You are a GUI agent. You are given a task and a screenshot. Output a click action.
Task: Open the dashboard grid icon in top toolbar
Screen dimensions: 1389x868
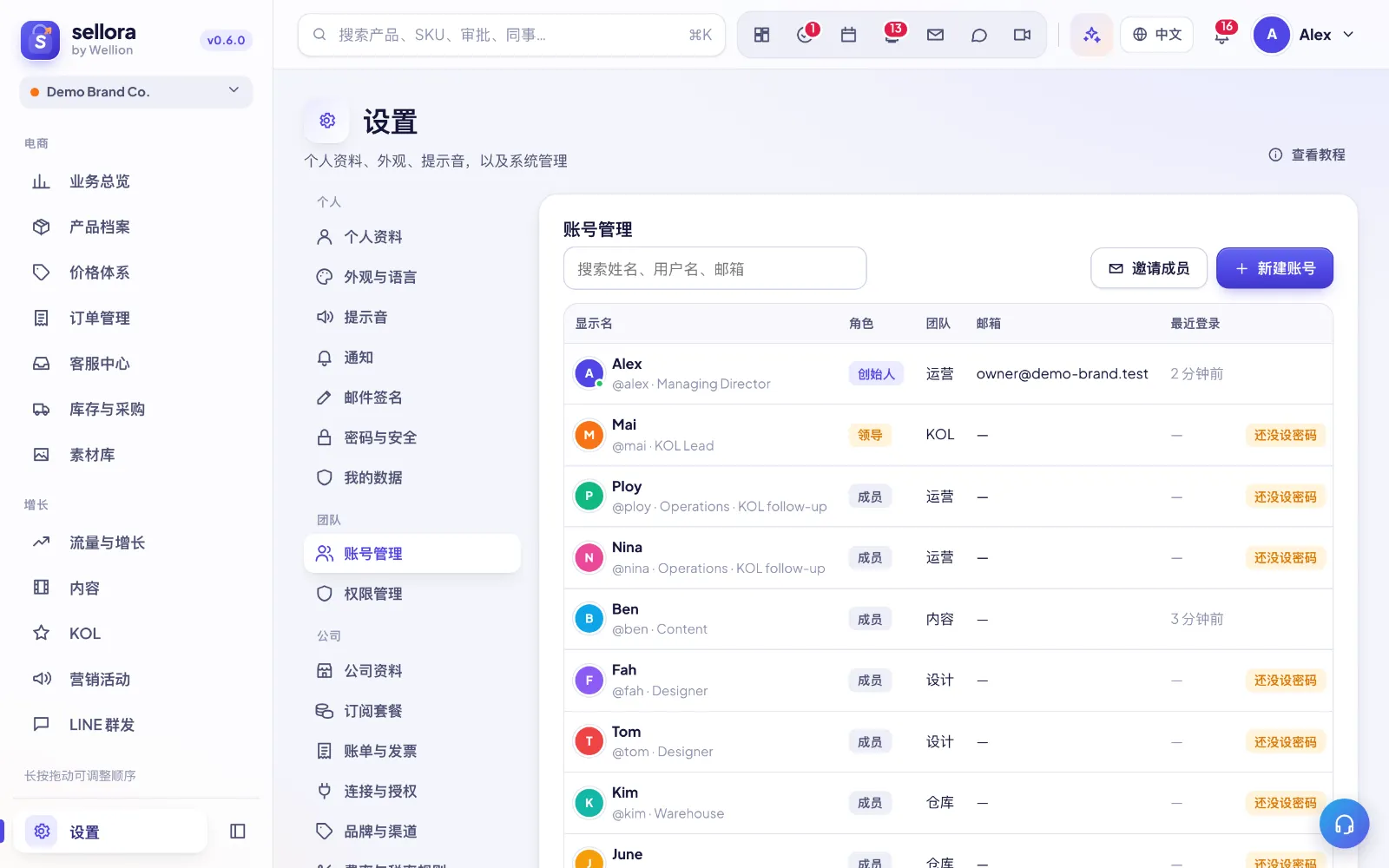[761, 35]
